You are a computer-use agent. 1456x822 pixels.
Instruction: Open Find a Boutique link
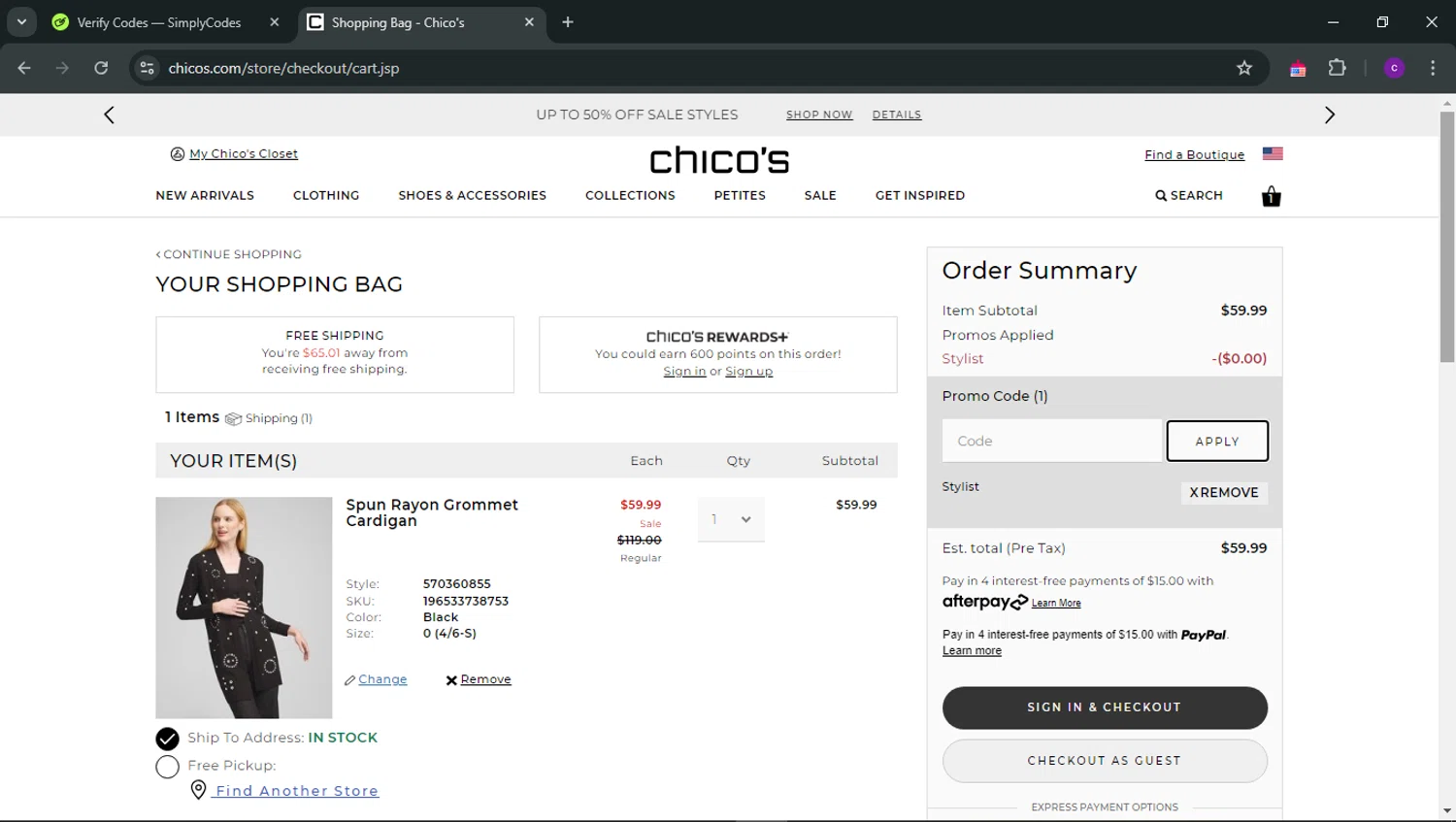pyautogui.click(x=1194, y=154)
